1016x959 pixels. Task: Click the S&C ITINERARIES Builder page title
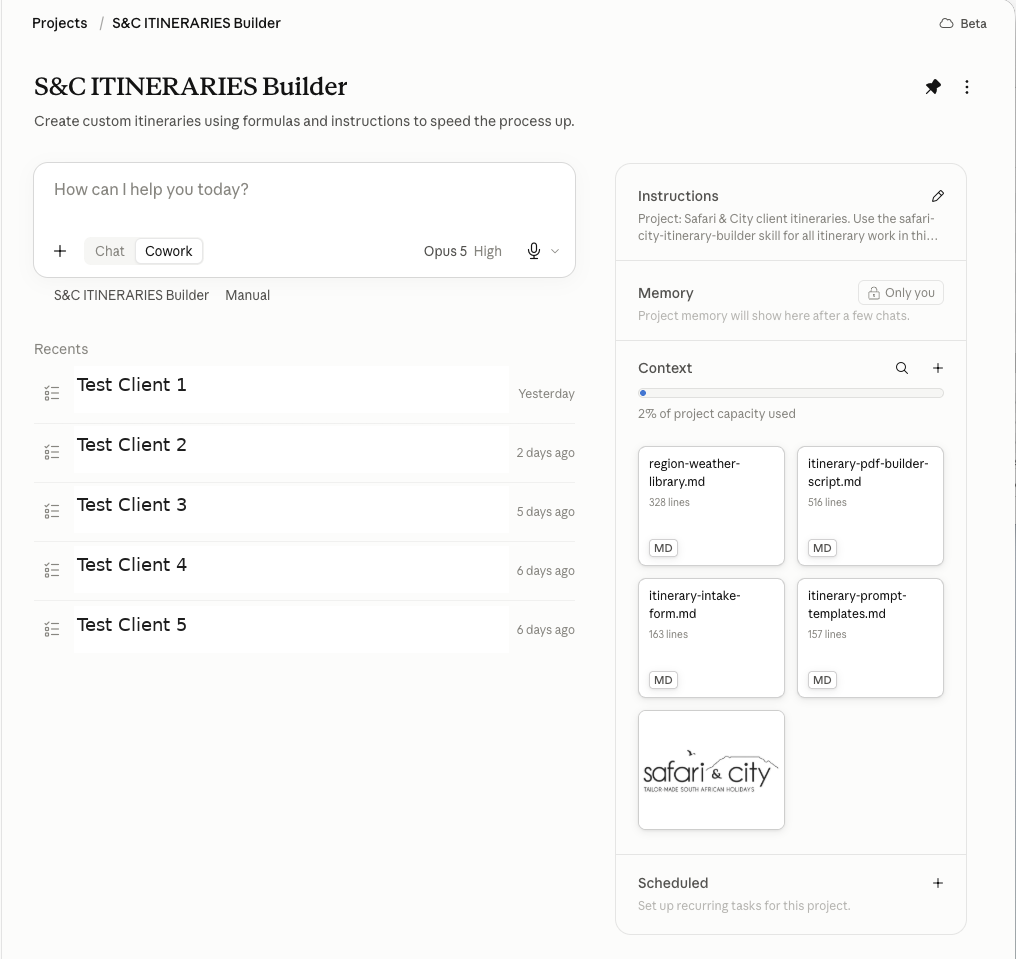coord(190,87)
